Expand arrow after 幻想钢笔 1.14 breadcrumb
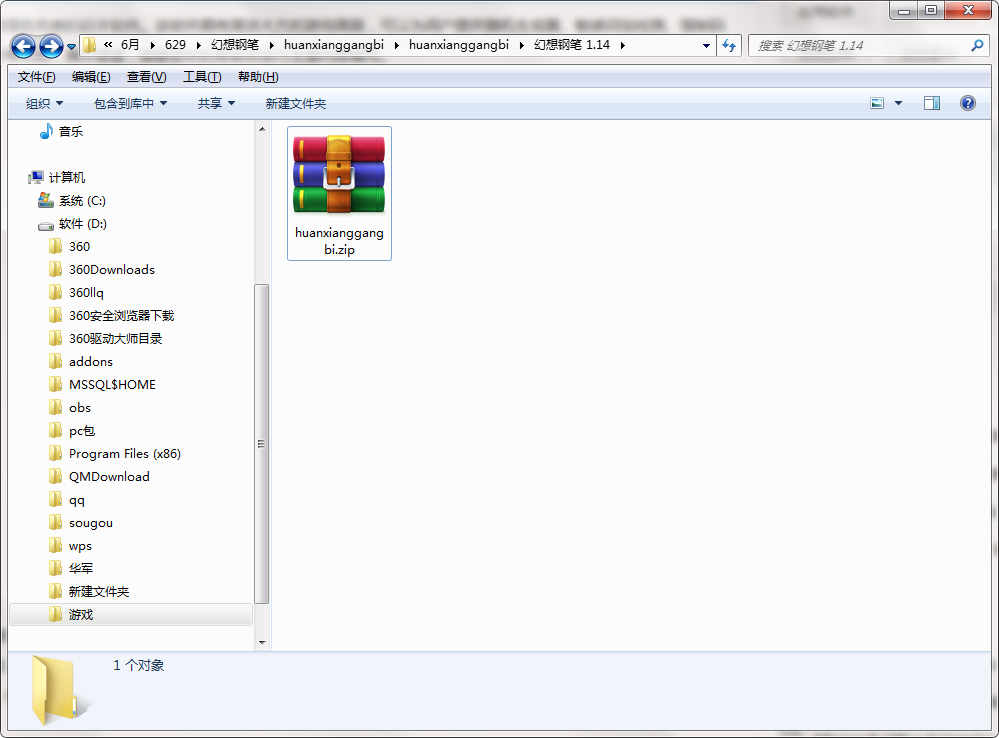 (x=622, y=45)
